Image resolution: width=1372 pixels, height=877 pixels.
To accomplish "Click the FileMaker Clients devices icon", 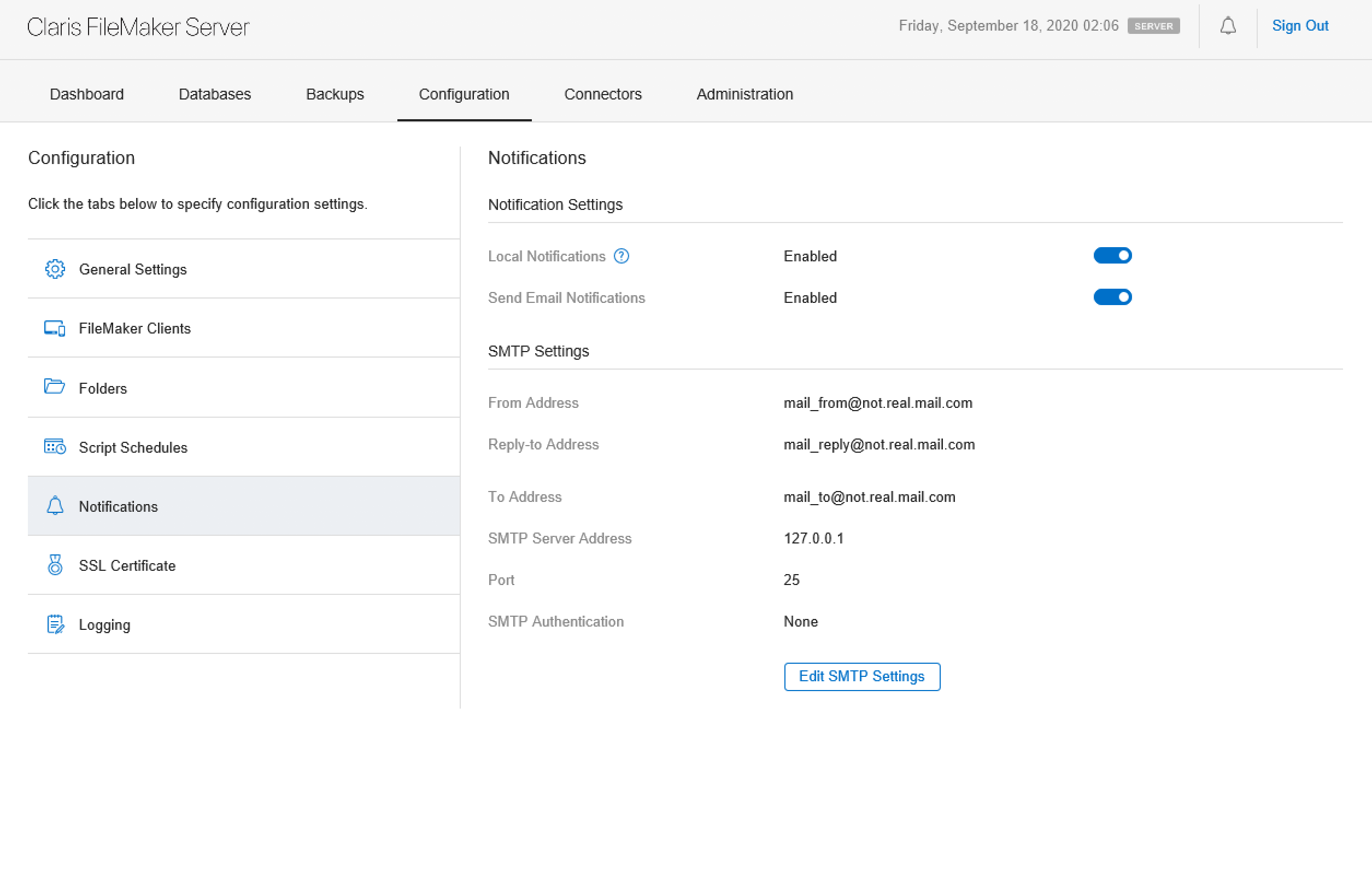I will pyautogui.click(x=55, y=328).
